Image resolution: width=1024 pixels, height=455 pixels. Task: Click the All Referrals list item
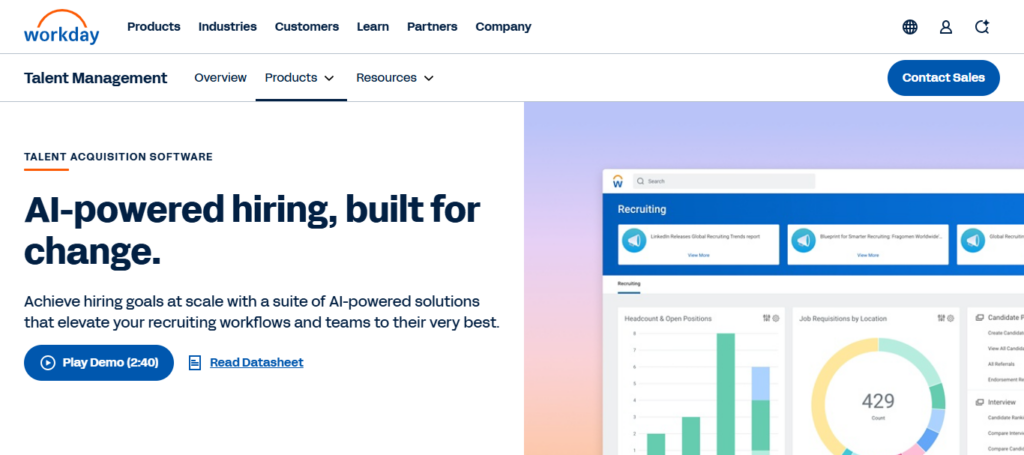point(1001,364)
